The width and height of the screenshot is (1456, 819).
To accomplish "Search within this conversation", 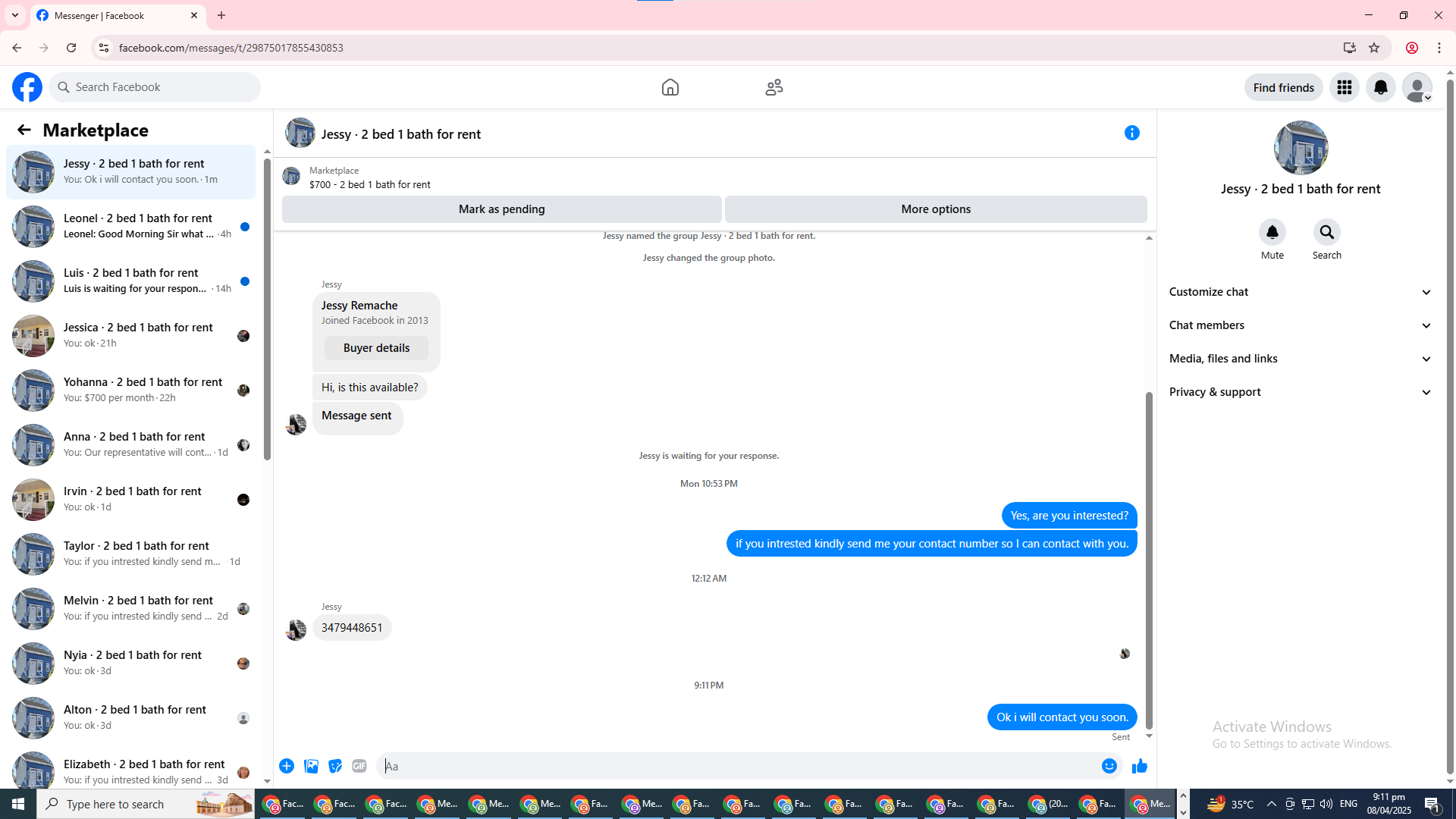I will pyautogui.click(x=1326, y=233).
